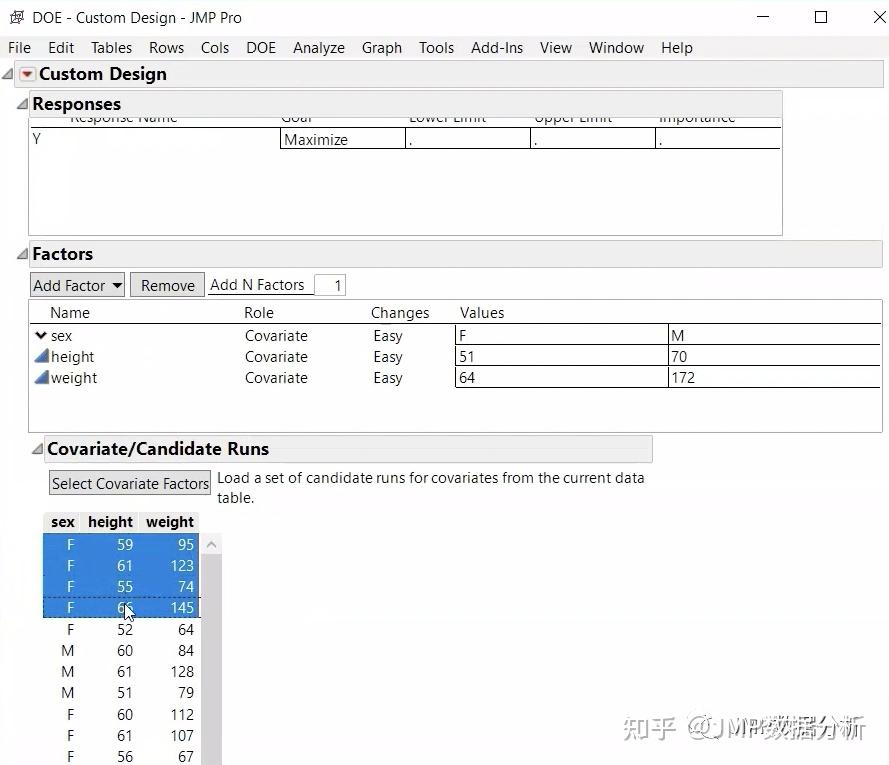Open the Maximize goal selector for Y
Screen dimensions: 889x765
342,138
